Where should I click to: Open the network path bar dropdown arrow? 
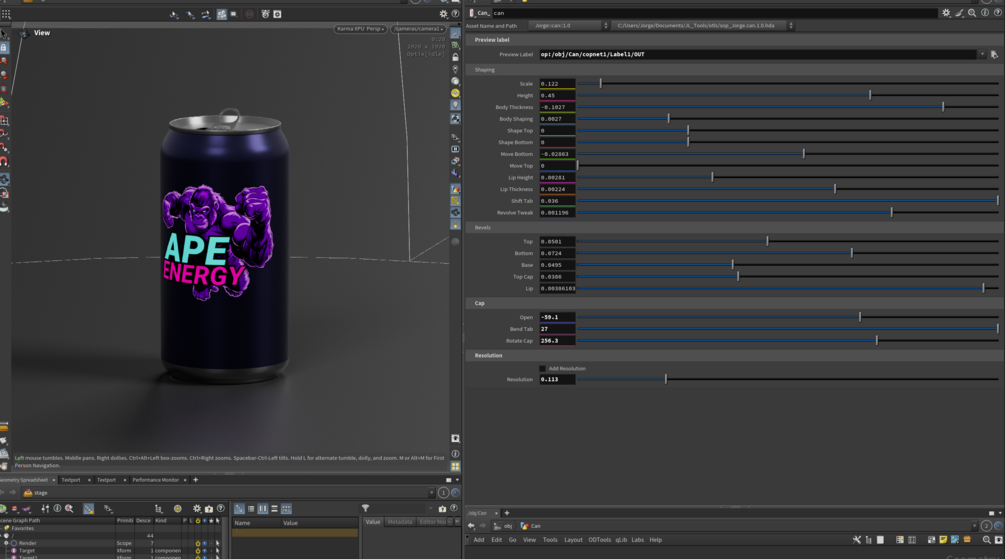pos(975,526)
